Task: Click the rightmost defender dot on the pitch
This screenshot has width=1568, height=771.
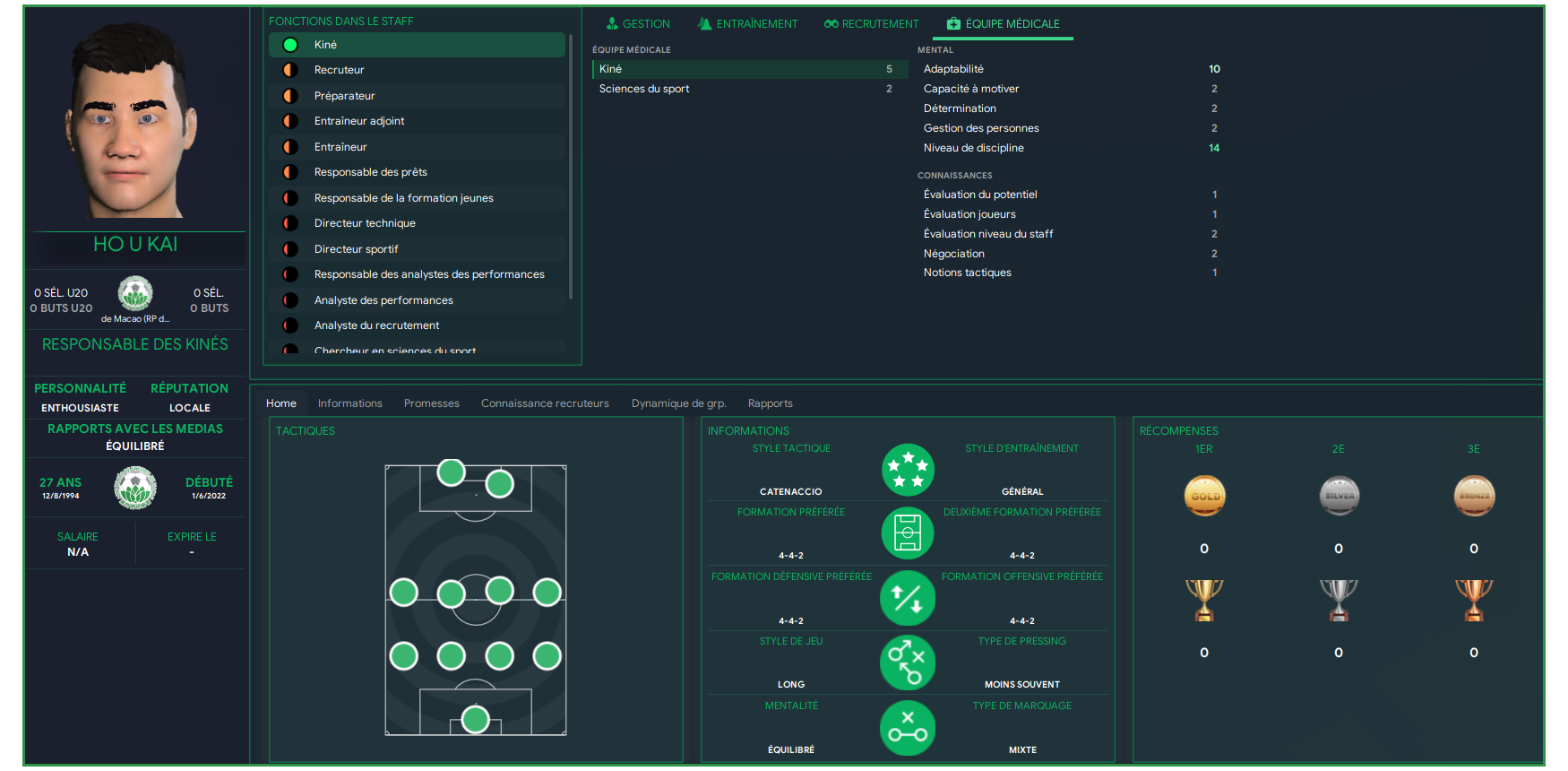Action: [547, 656]
